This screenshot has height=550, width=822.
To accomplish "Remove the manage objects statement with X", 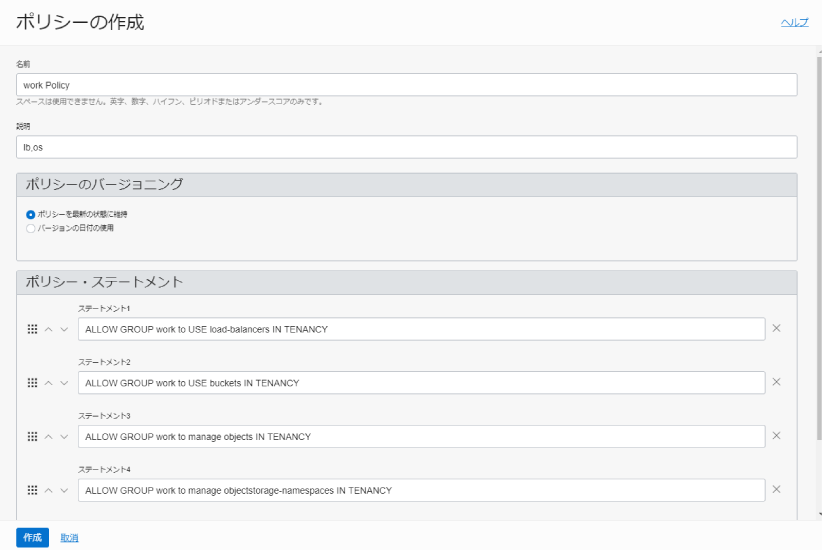I will [776, 436].
